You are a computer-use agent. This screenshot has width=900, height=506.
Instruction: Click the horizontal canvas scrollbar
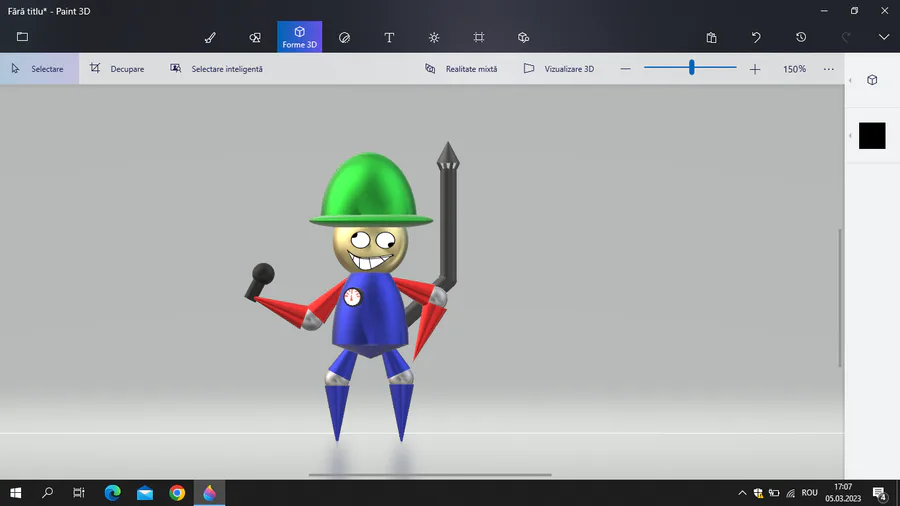click(430, 474)
